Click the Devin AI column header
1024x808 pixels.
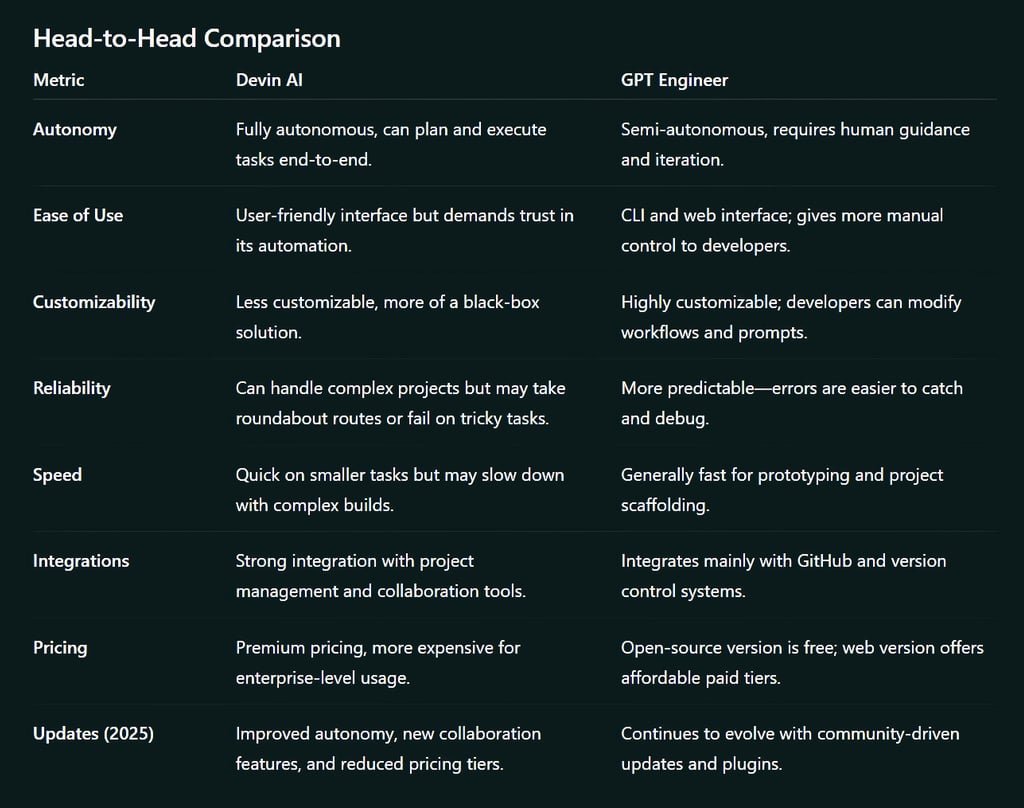269,80
